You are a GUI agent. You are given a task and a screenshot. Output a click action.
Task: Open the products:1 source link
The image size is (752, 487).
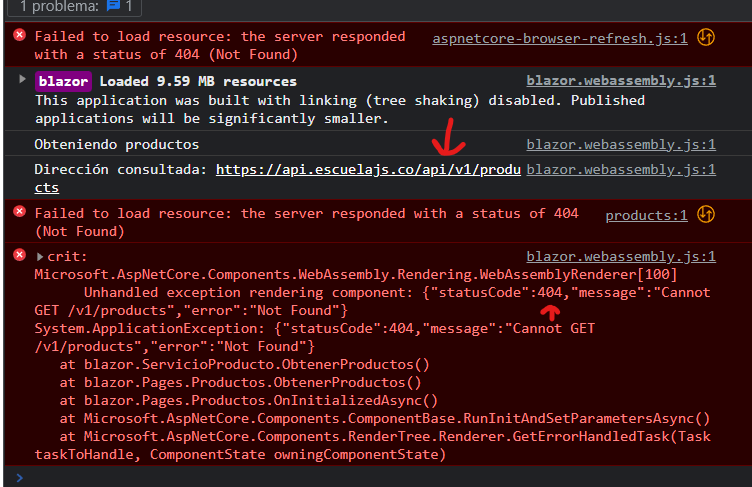(x=646, y=215)
